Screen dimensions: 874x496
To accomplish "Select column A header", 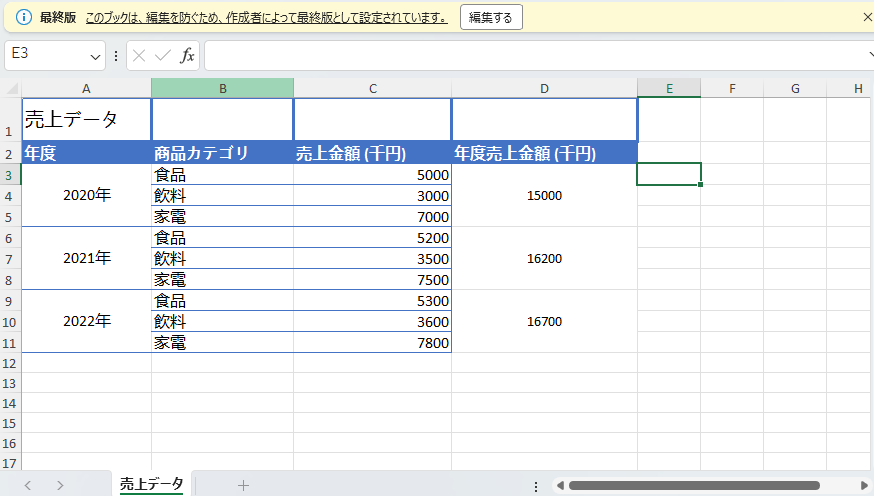I will pos(86,88).
